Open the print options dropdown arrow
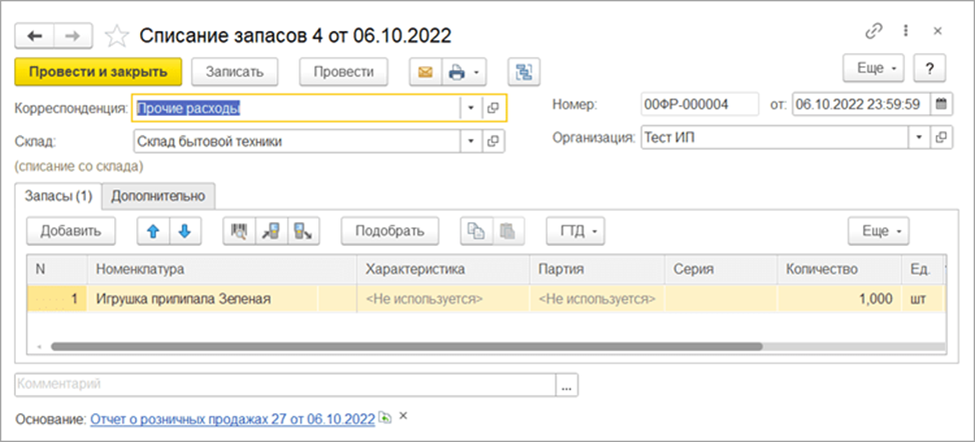 (x=477, y=72)
